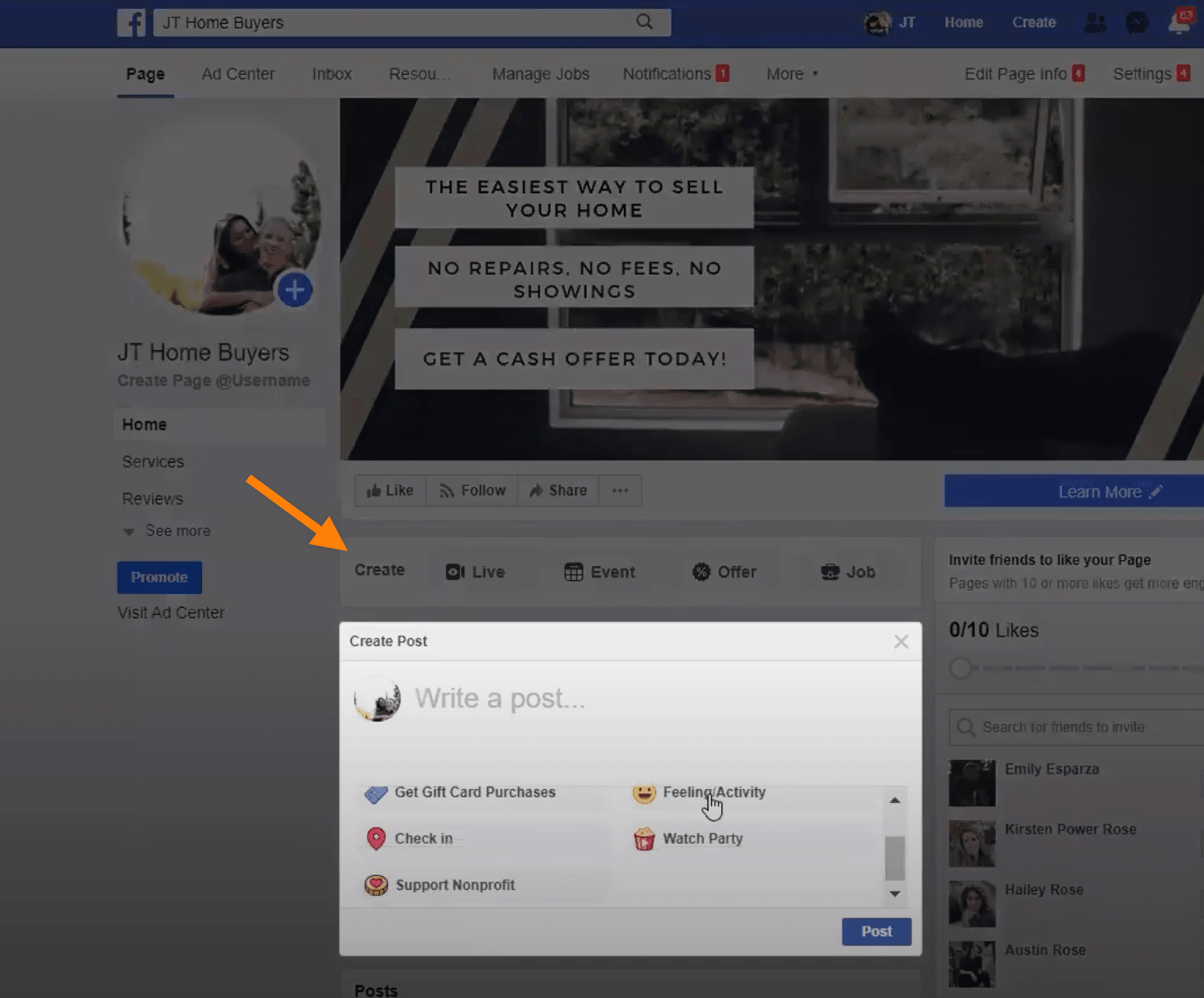Screen dimensions: 1204x998
Task: Click Kirsten Power Rose's thumbnail
Action: pos(972,843)
